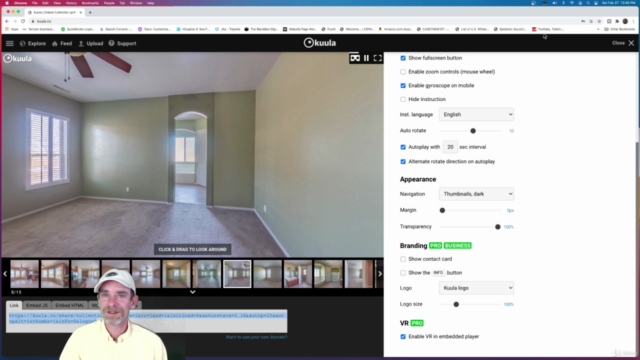Check Show the INFO button

click(x=403, y=273)
